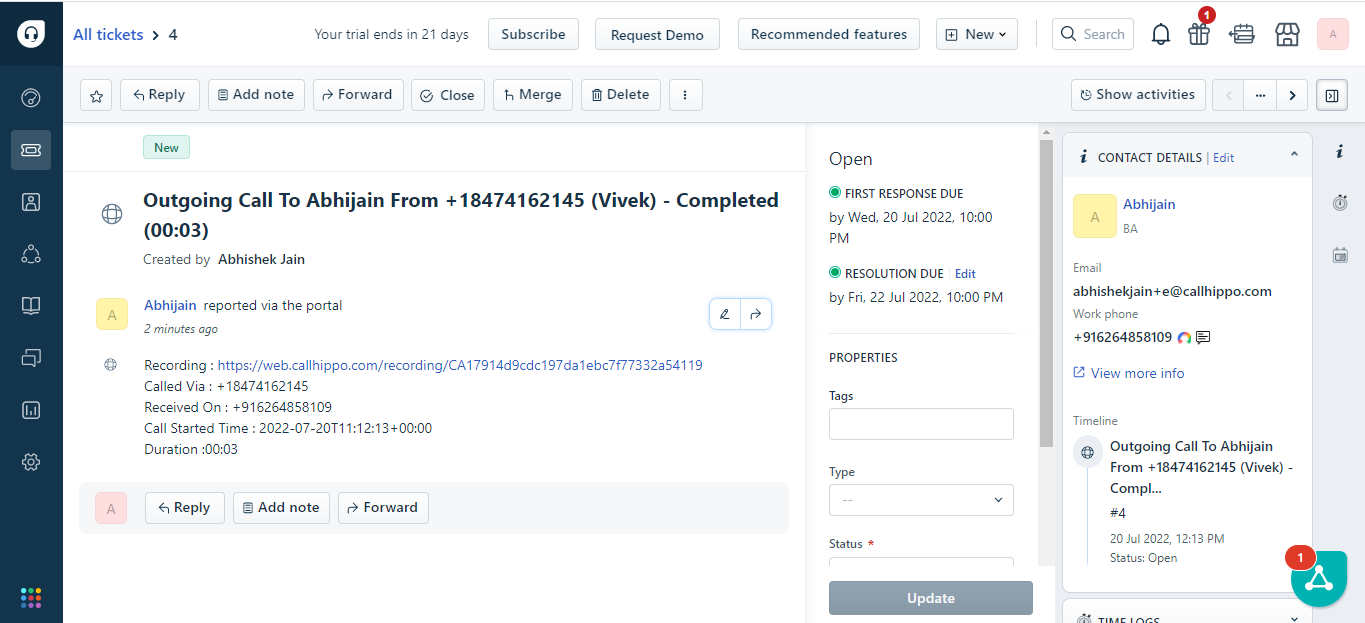The height and width of the screenshot is (623, 1365).
Task: Click Reply in the top toolbar
Action: click(160, 95)
